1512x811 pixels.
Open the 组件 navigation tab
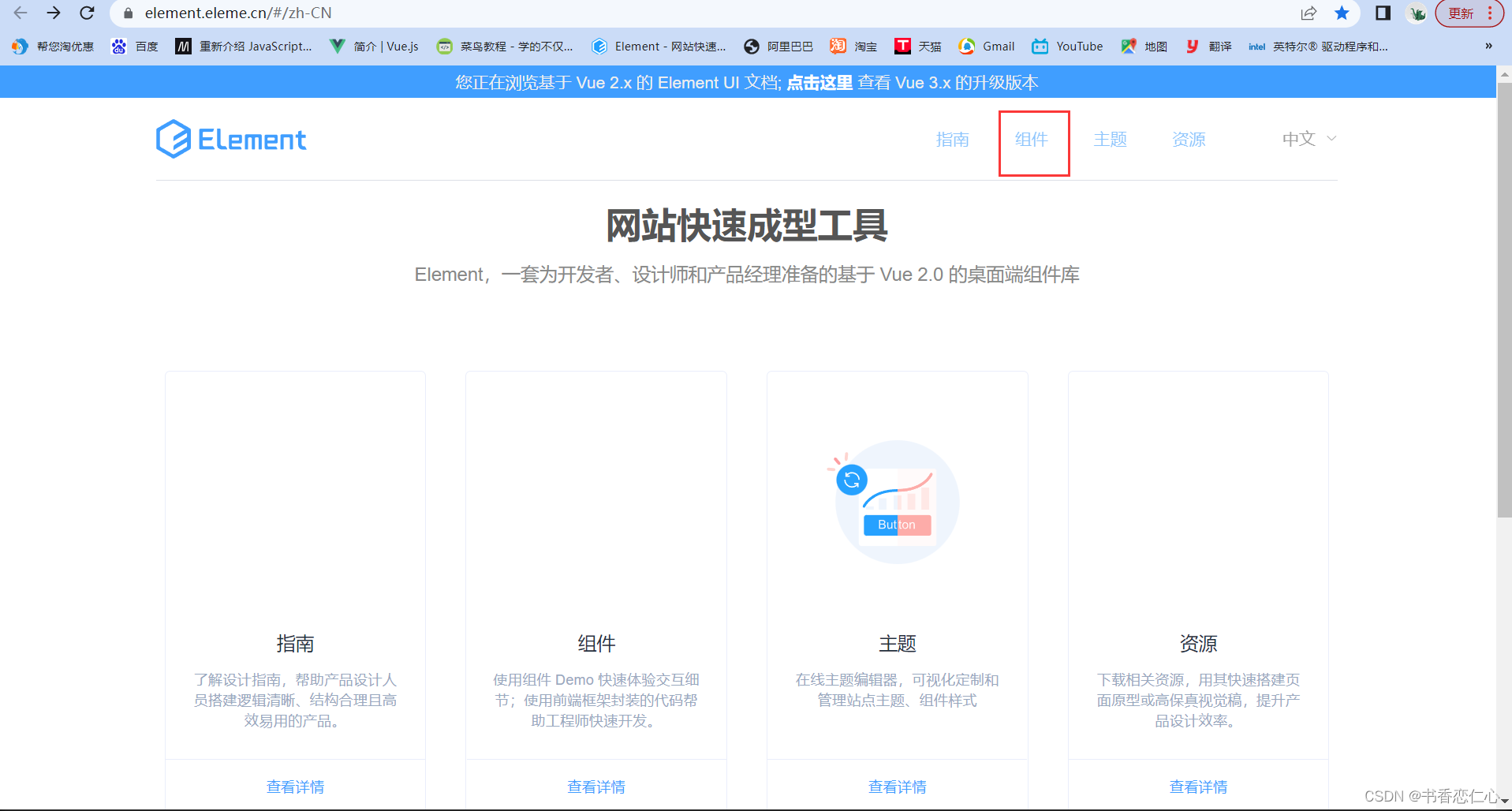(x=1031, y=140)
